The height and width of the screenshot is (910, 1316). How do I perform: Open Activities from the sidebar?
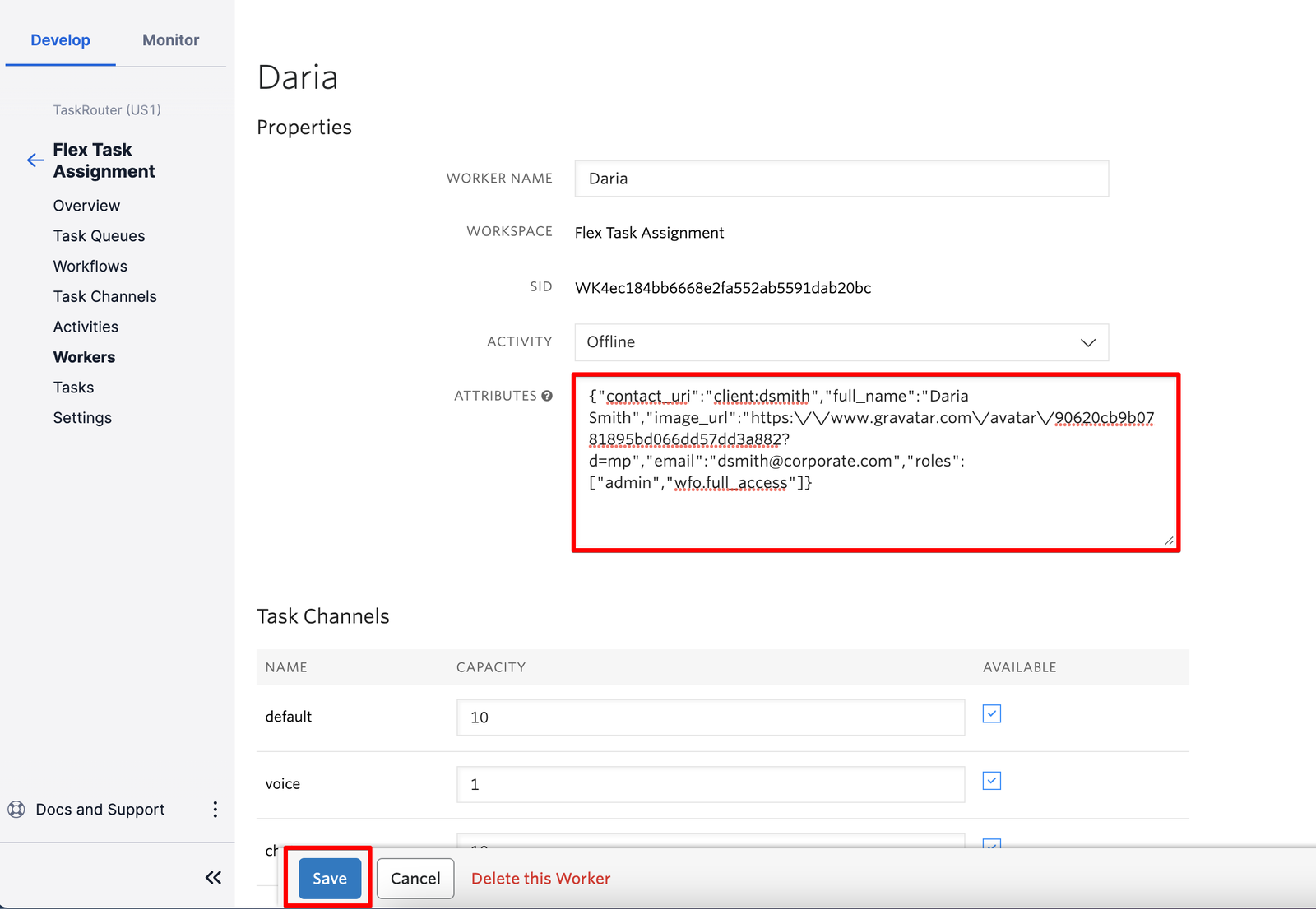[86, 327]
